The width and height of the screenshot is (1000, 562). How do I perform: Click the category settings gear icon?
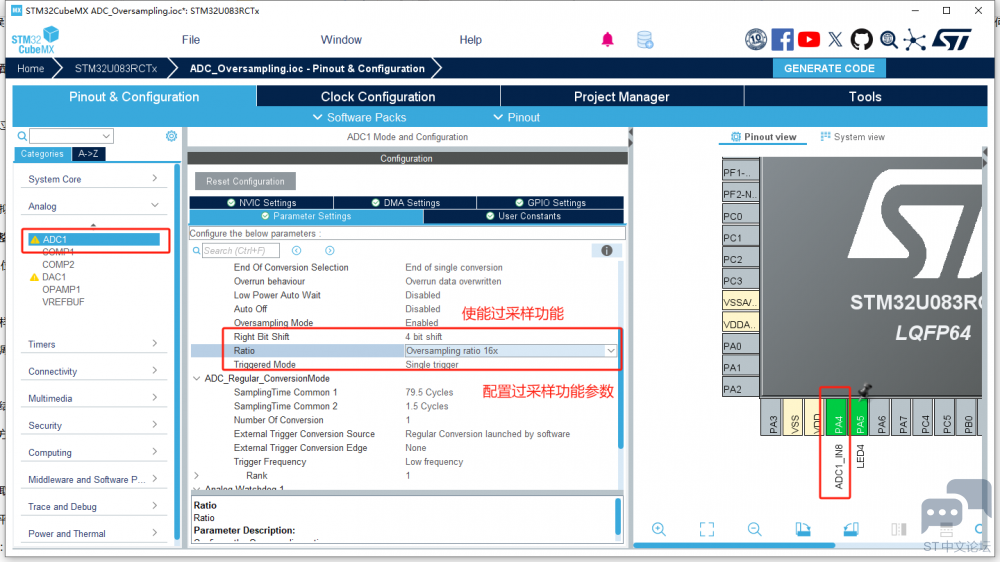[171, 136]
